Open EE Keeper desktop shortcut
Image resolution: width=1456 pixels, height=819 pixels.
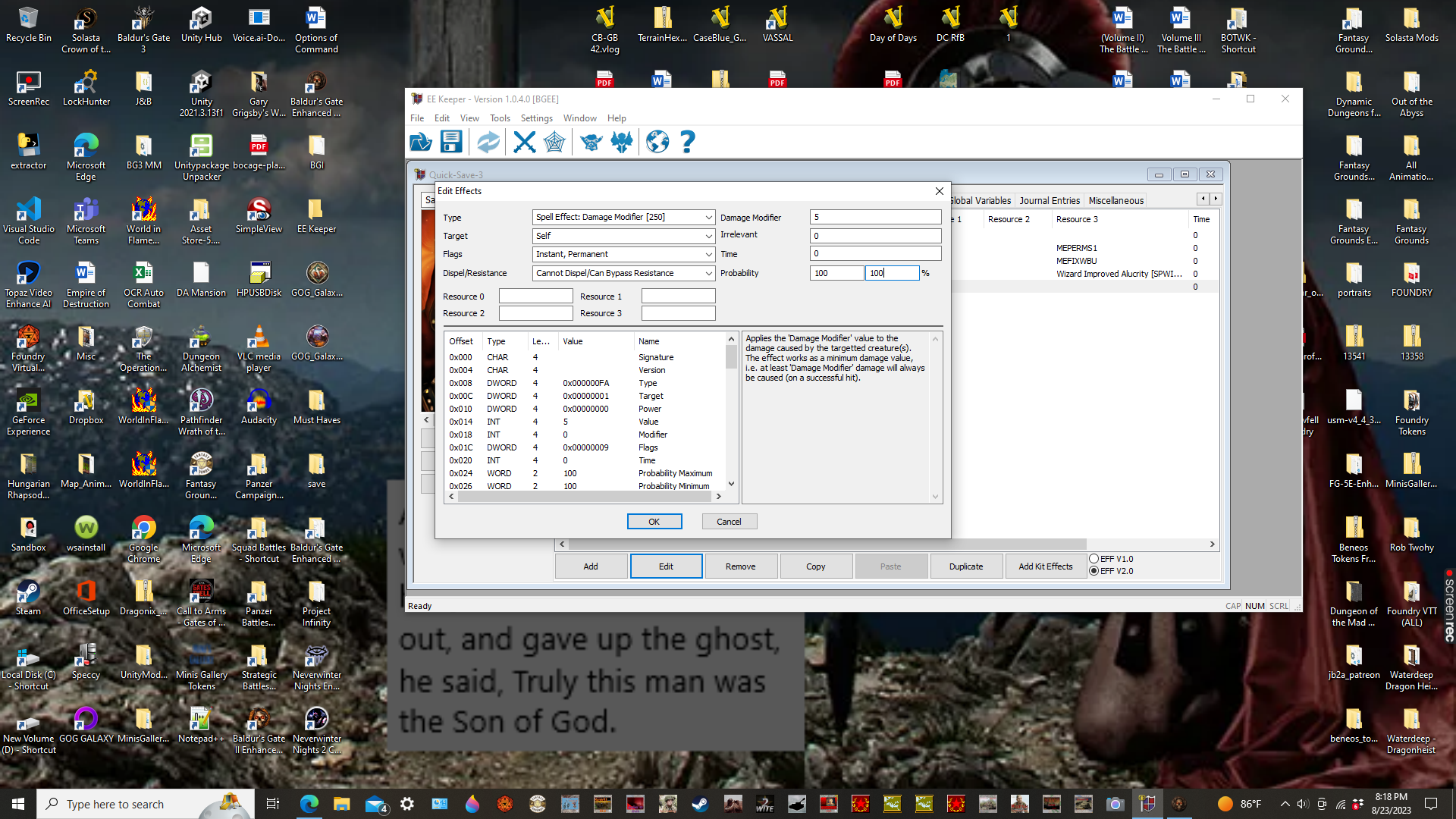pyautogui.click(x=316, y=216)
